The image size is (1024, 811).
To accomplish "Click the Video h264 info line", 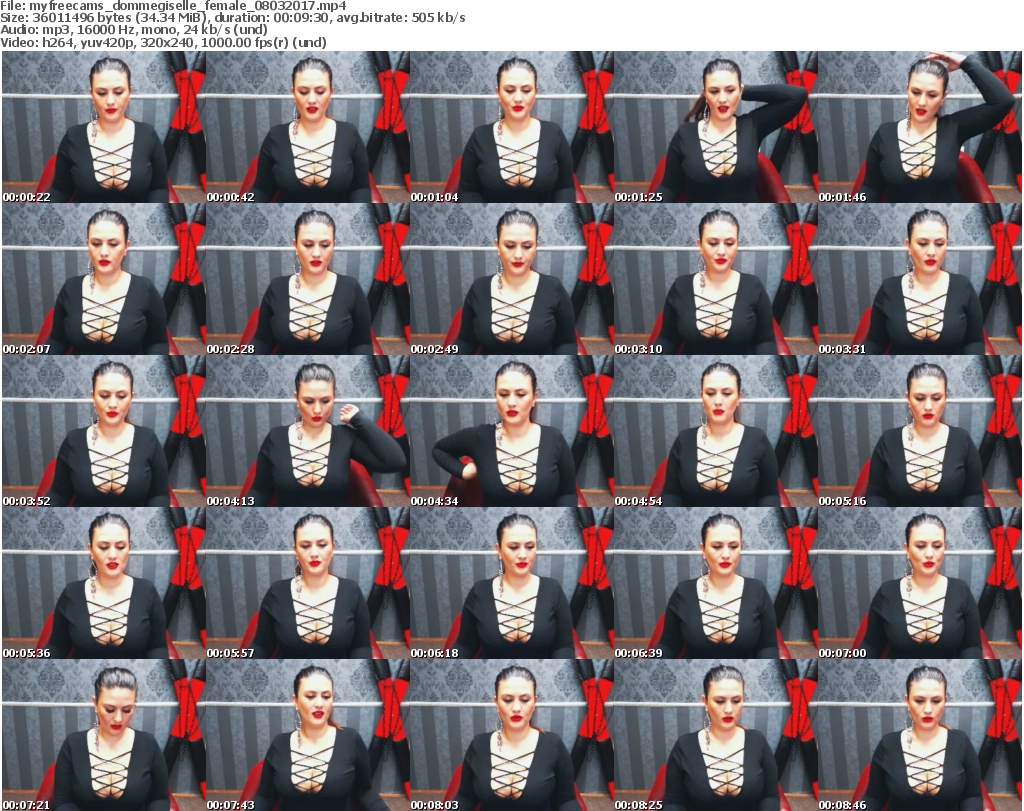I will [x=163, y=42].
